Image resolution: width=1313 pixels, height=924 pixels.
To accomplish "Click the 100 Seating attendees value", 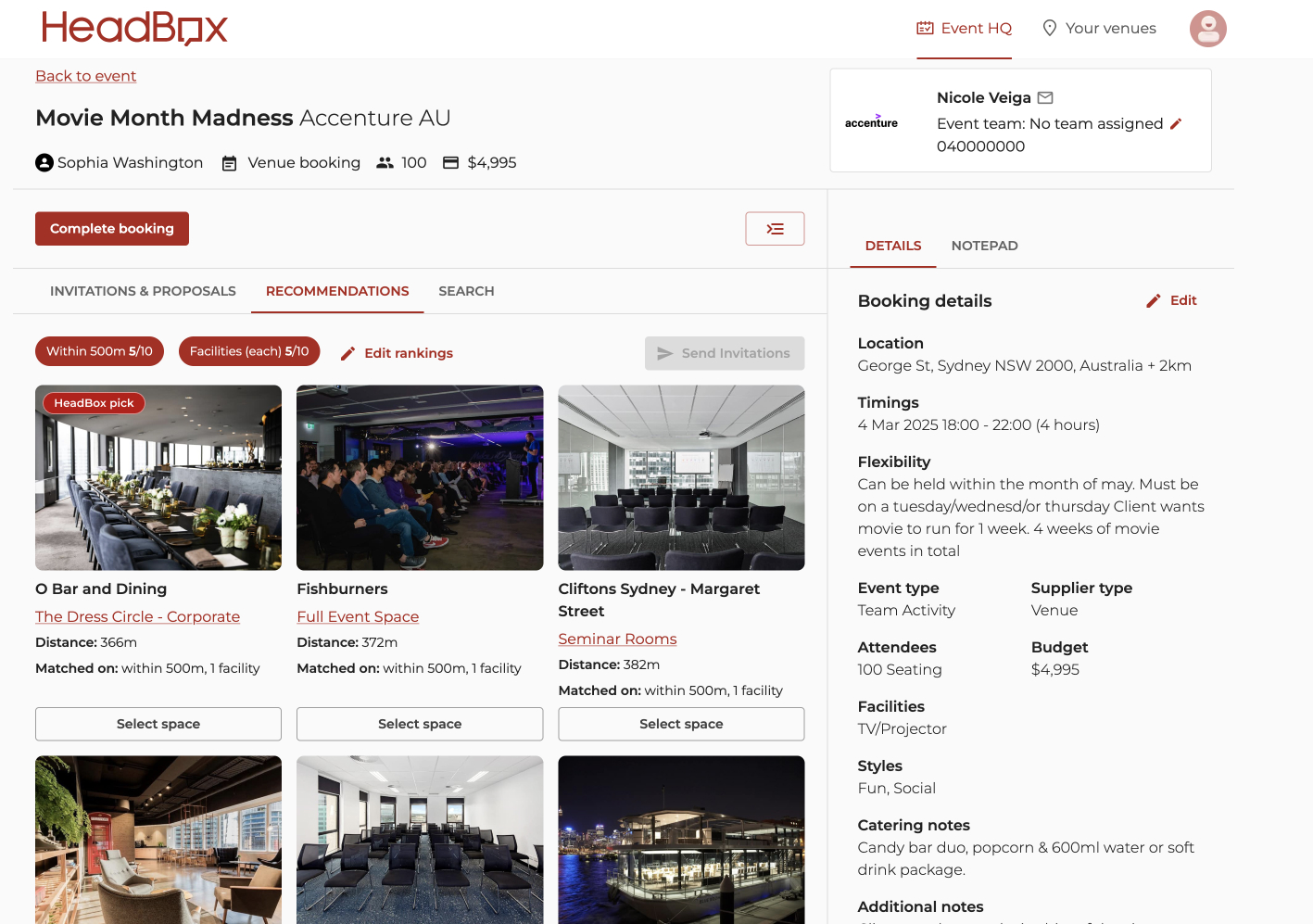I will [x=900, y=669].
